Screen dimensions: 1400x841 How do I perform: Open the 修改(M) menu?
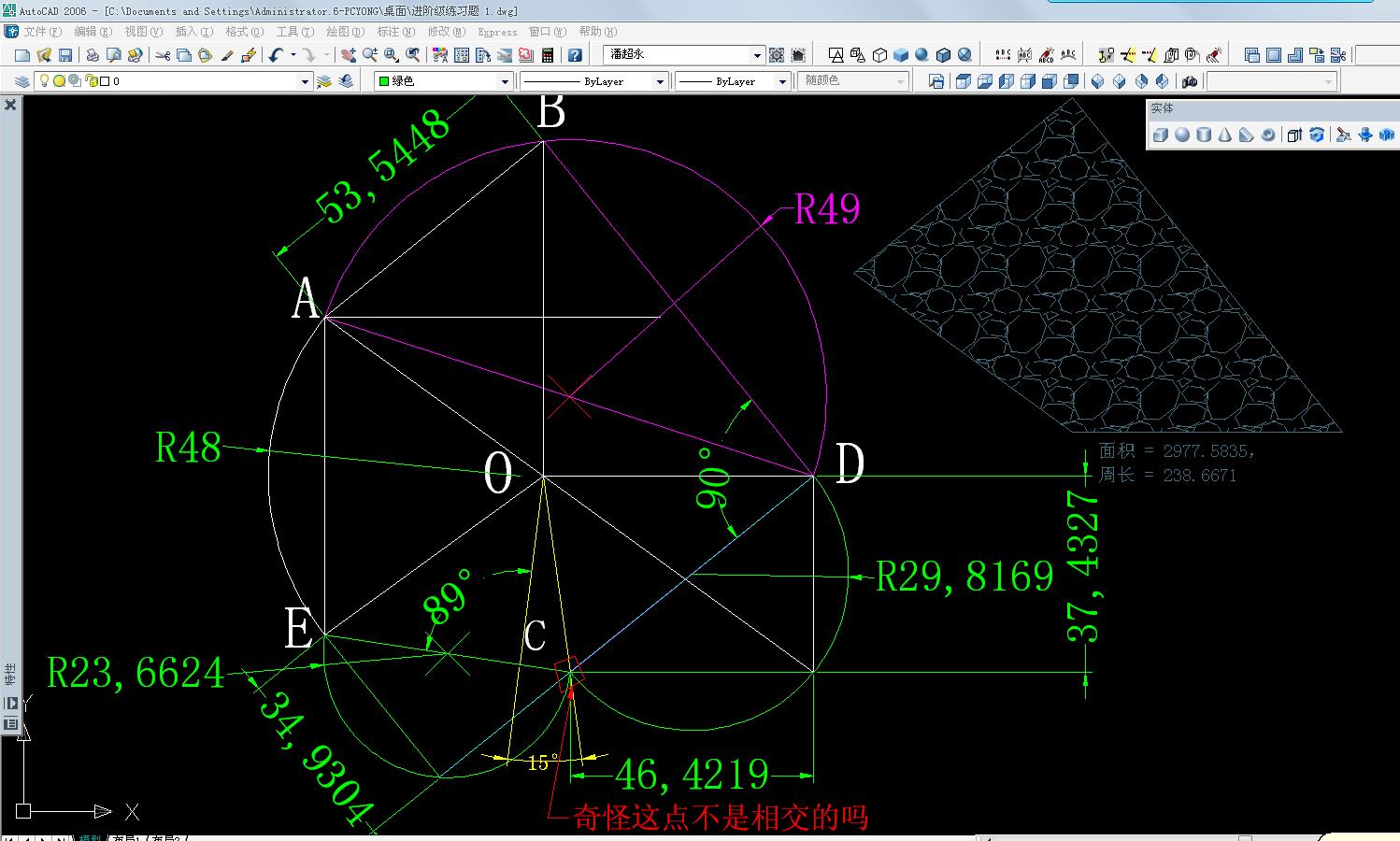coord(447,32)
